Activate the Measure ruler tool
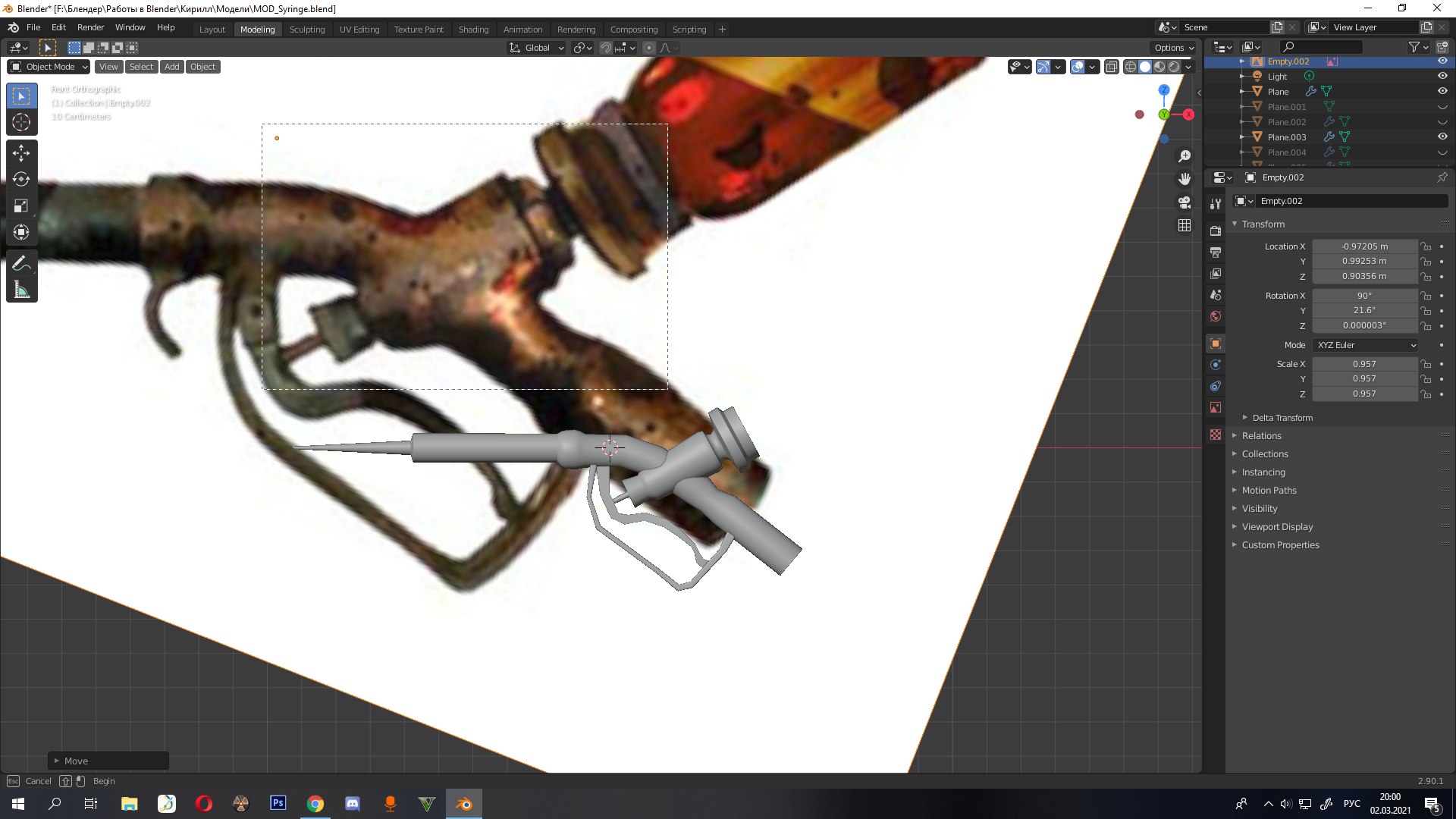The image size is (1456, 819). [21, 290]
